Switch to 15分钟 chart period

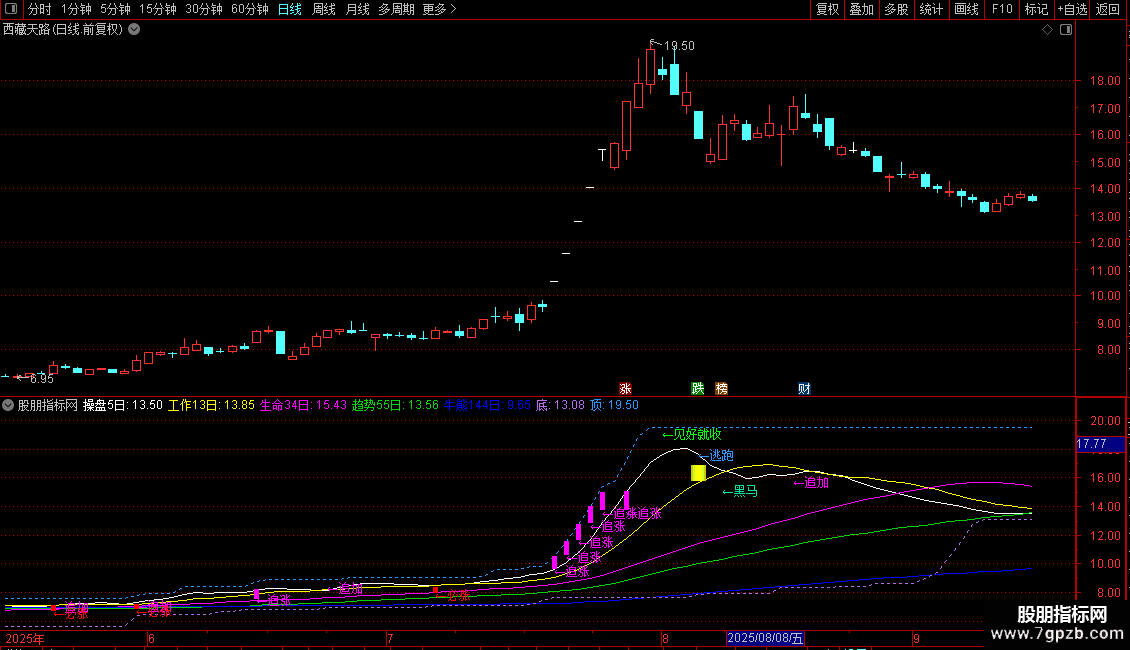coord(158,9)
